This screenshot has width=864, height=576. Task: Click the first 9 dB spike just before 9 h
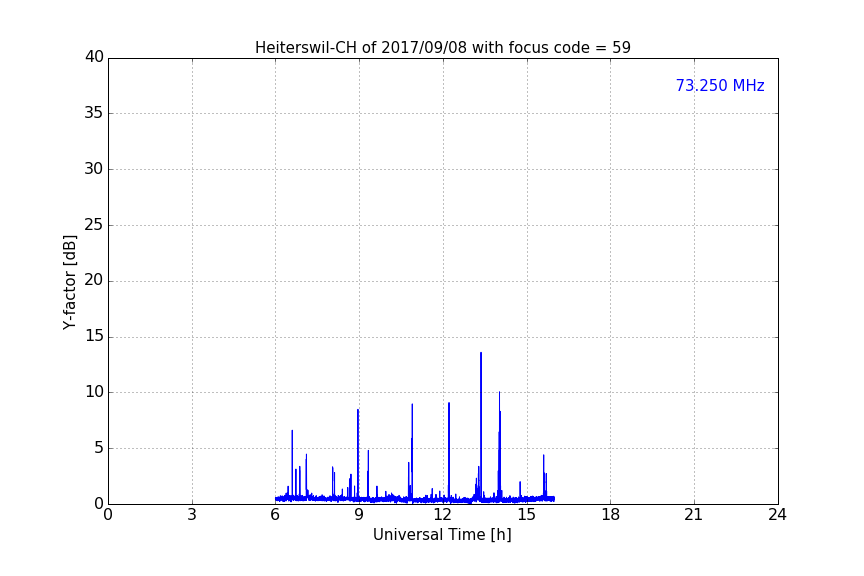(358, 455)
